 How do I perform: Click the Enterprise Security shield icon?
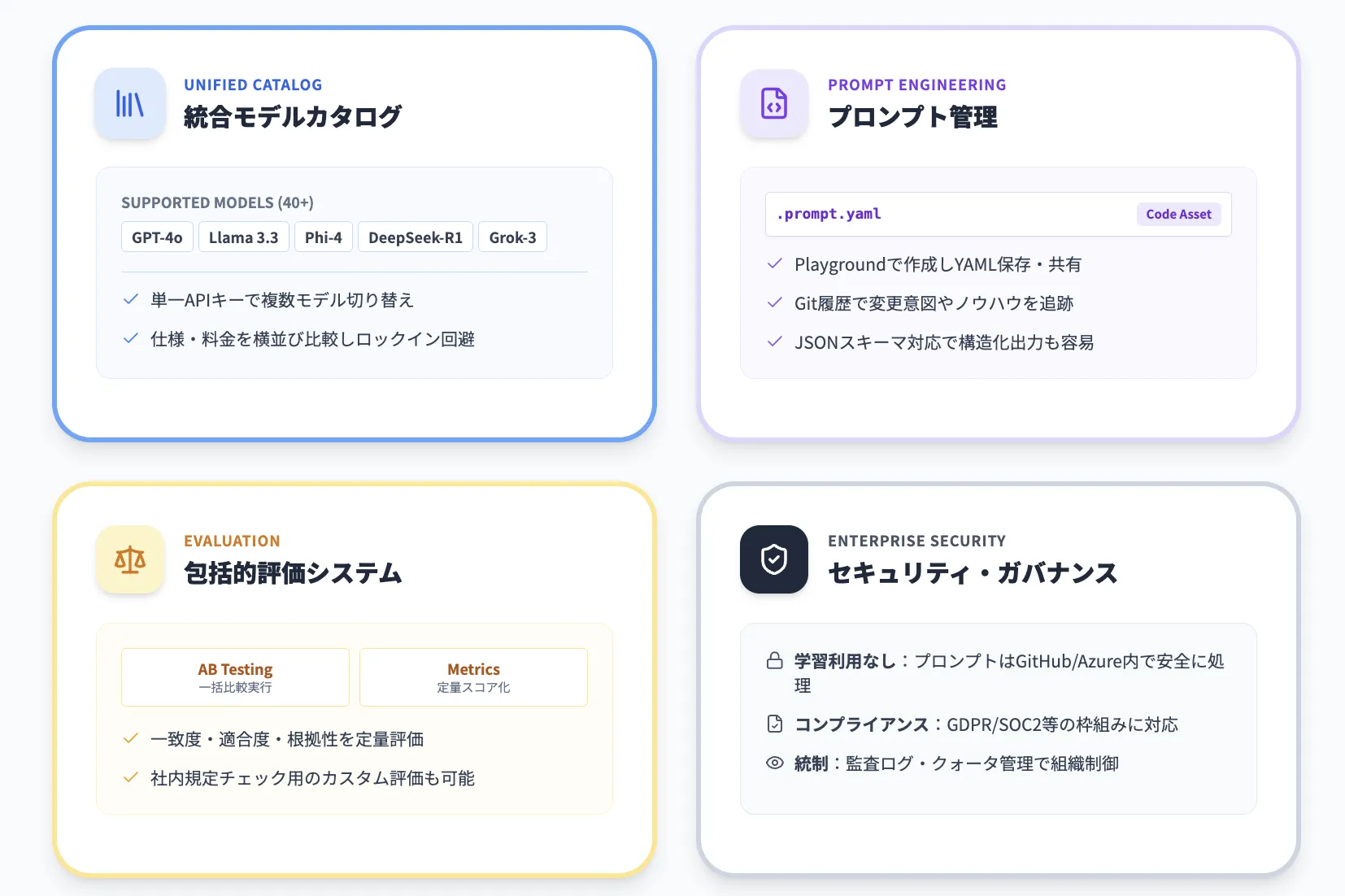coord(773,559)
